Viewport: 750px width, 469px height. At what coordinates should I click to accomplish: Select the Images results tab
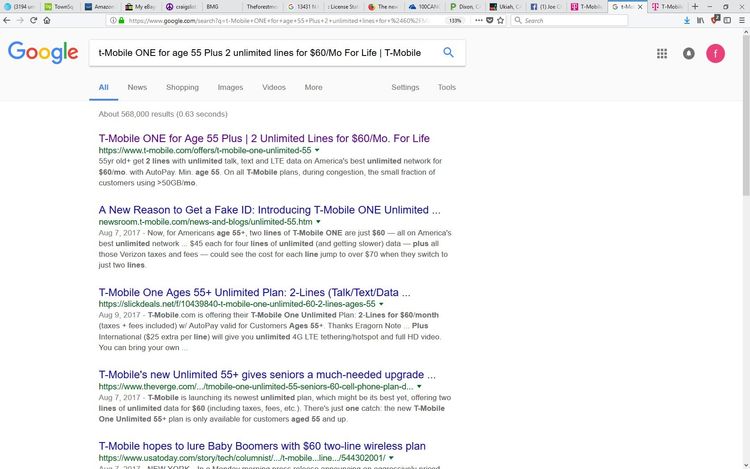[x=230, y=87]
